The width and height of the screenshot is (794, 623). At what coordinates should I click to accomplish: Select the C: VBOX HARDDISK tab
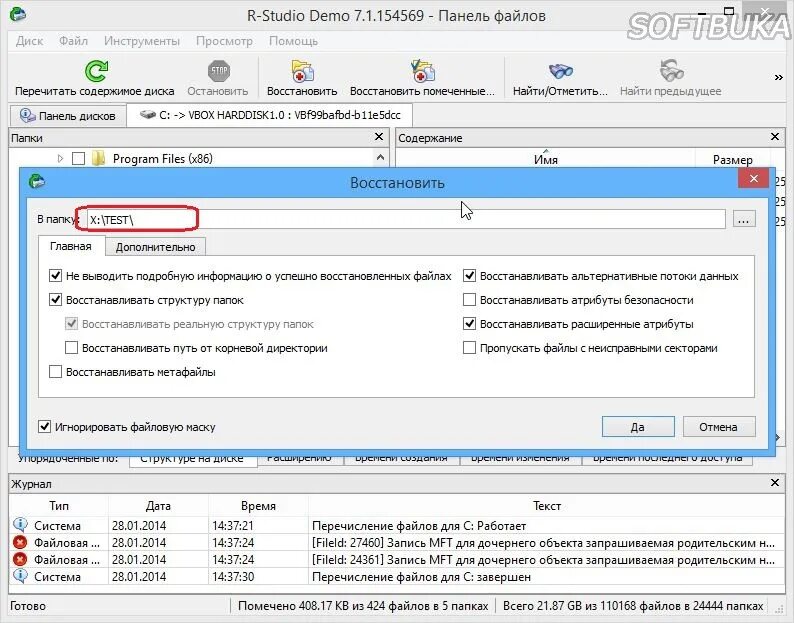click(270, 115)
